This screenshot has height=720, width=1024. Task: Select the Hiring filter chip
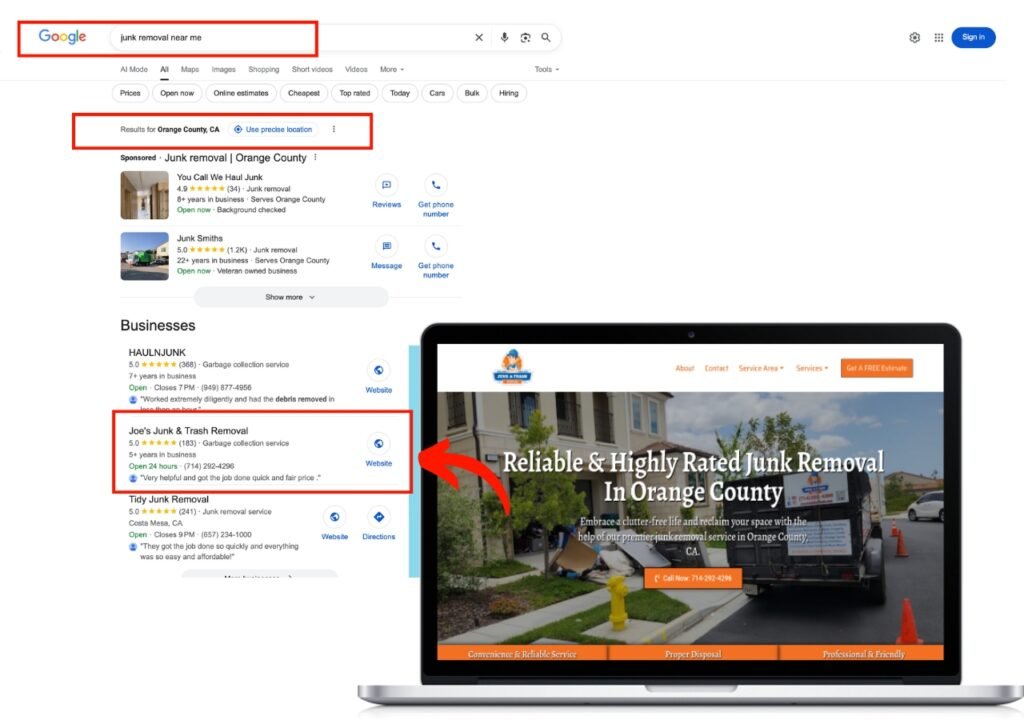point(509,93)
